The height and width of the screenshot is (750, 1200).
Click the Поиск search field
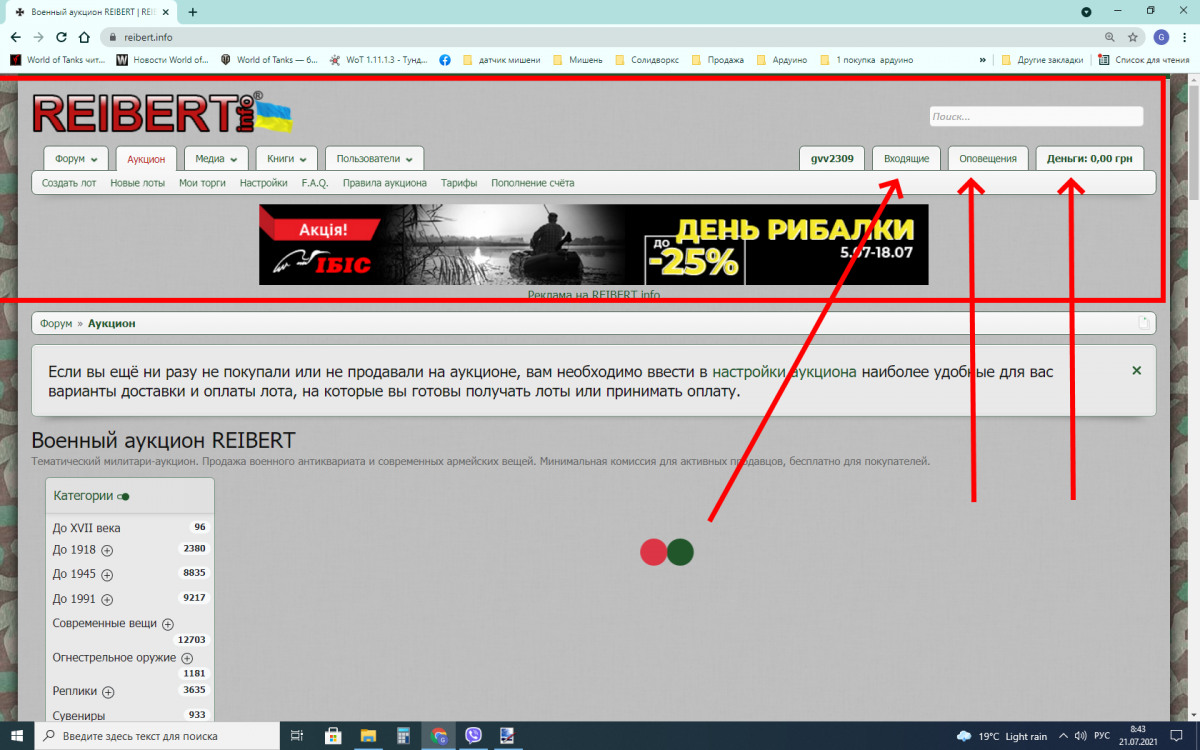[1036, 117]
